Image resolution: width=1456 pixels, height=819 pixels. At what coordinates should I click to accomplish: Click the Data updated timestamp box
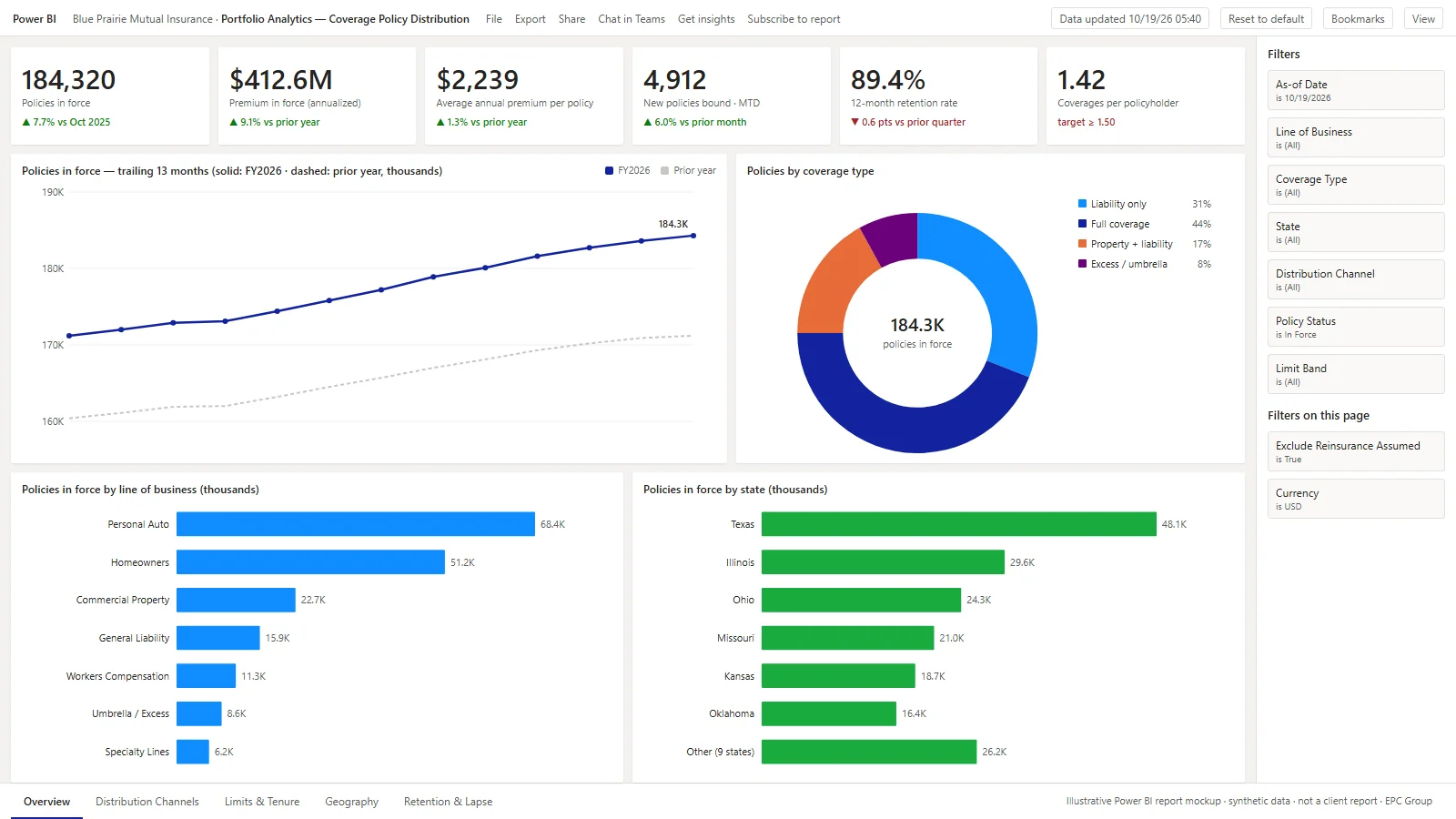1130,19
